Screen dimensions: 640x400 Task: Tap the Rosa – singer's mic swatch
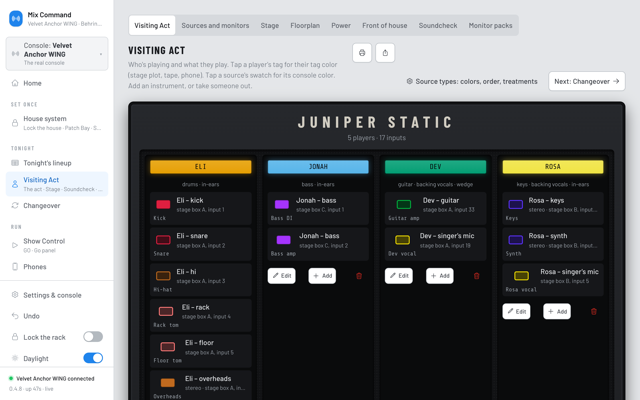(x=521, y=276)
